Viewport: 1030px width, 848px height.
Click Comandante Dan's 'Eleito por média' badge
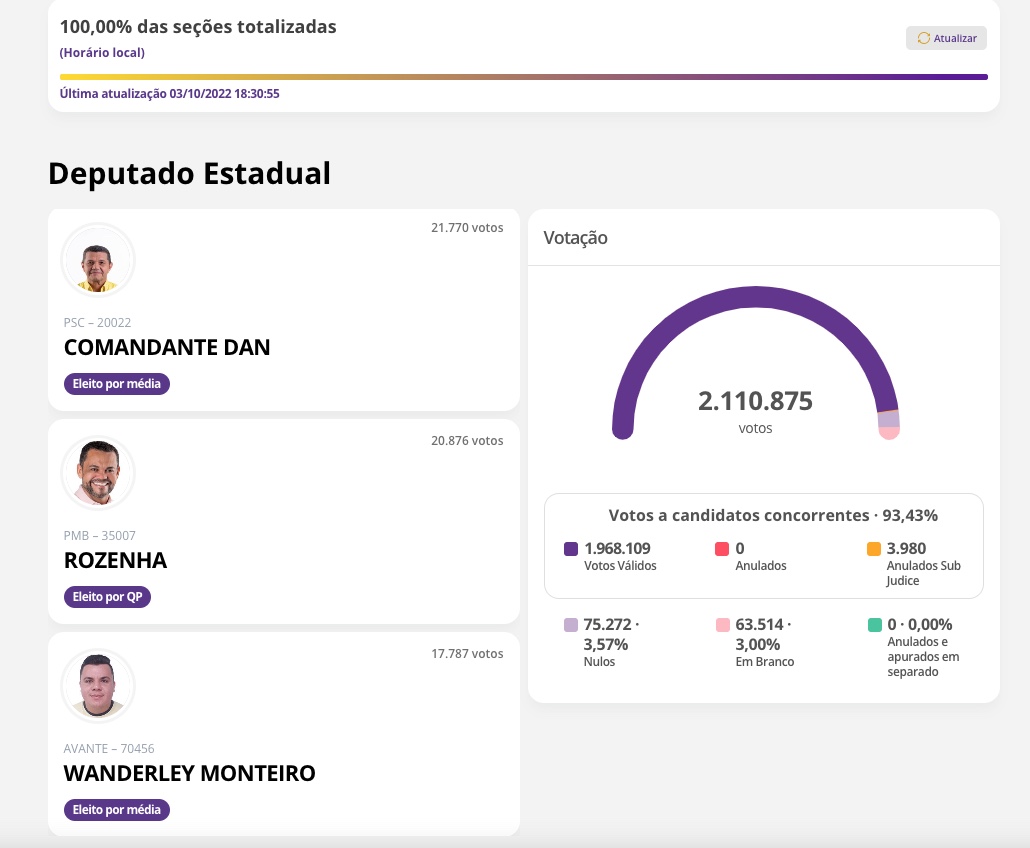coord(117,384)
